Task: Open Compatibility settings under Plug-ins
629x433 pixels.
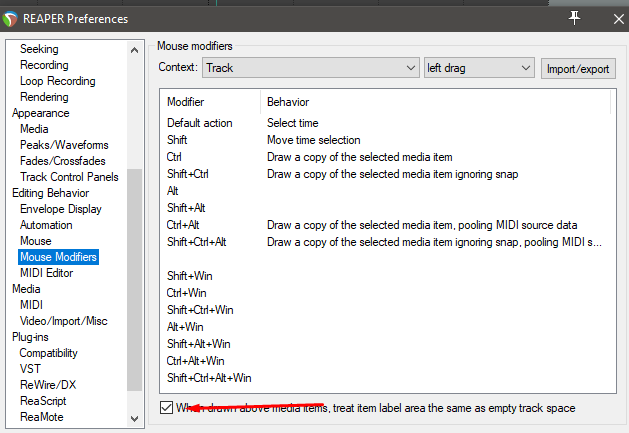Action: (x=49, y=353)
